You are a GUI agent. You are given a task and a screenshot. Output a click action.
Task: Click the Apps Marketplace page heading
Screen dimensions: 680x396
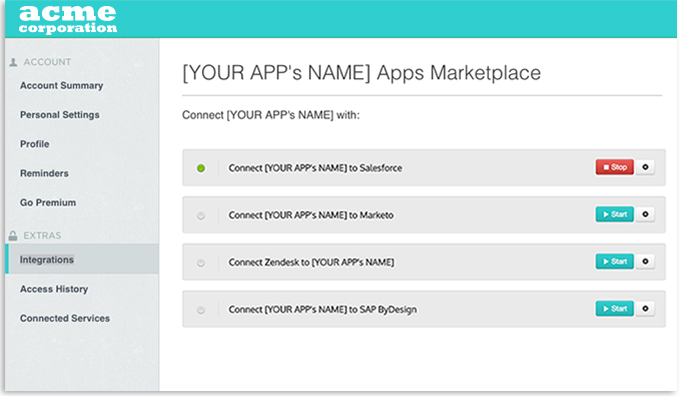(362, 72)
